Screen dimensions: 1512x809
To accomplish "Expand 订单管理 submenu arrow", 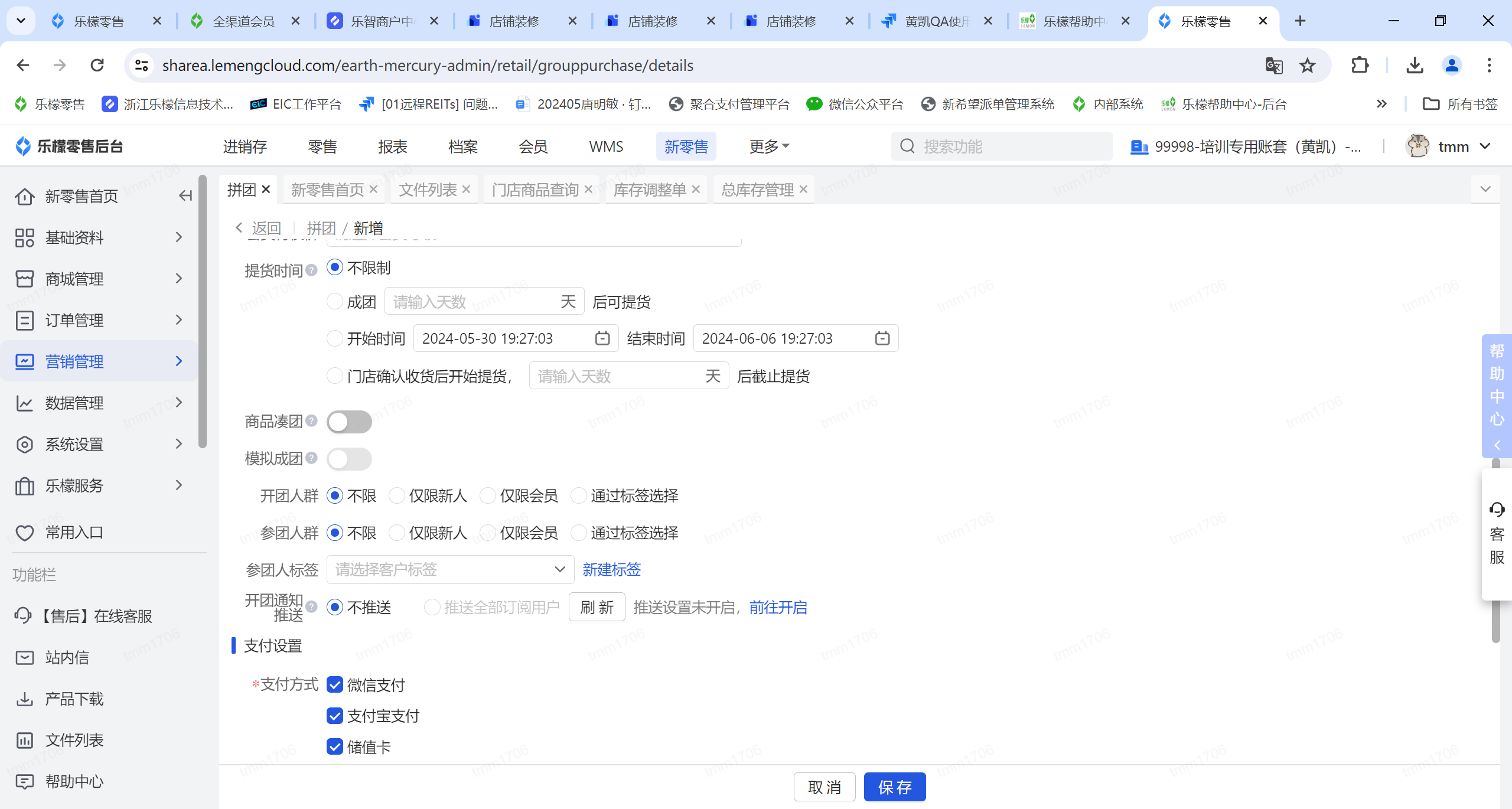I will [179, 320].
